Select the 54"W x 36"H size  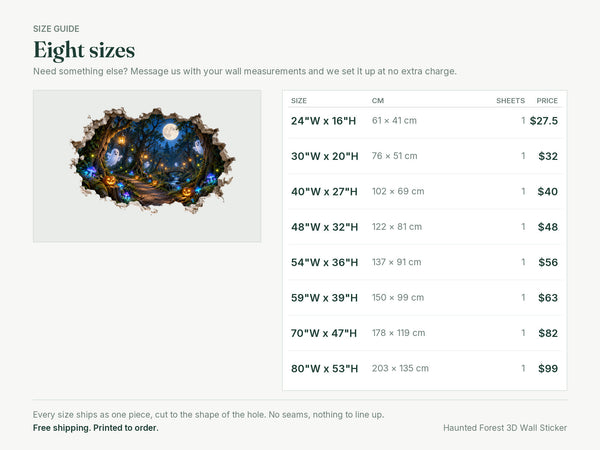425,262
